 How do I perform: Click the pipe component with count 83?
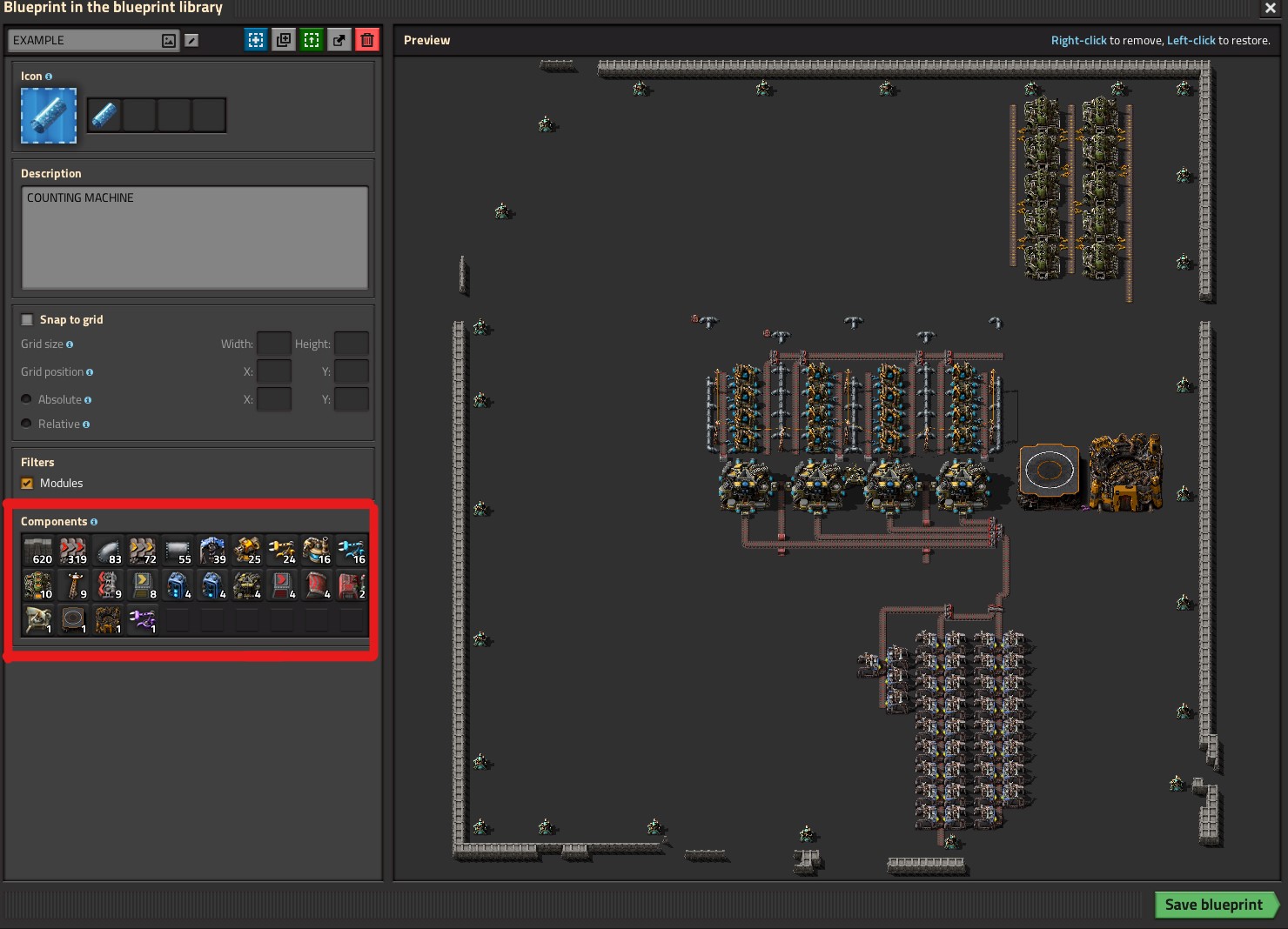tap(108, 550)
